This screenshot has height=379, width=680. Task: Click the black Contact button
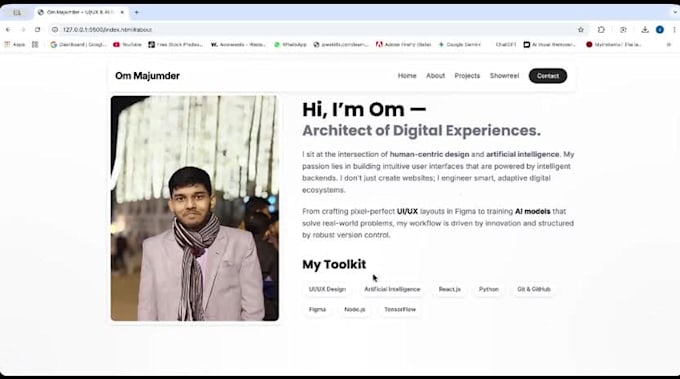tap(548, 75)
